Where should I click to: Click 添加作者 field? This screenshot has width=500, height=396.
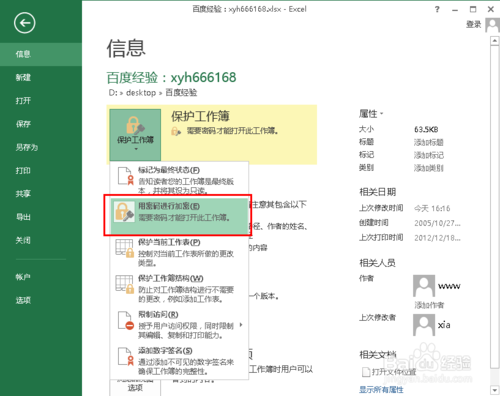pyautogui.click(x=429, y=305)
